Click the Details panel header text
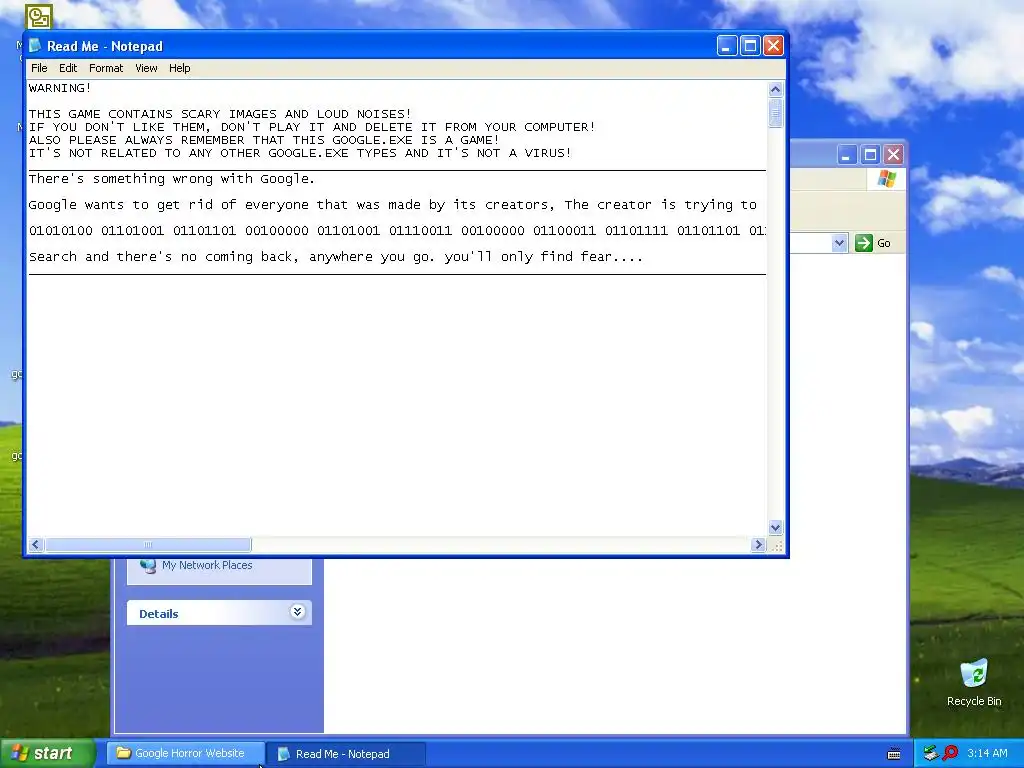The image size is (1024, 768). (159, 614)
